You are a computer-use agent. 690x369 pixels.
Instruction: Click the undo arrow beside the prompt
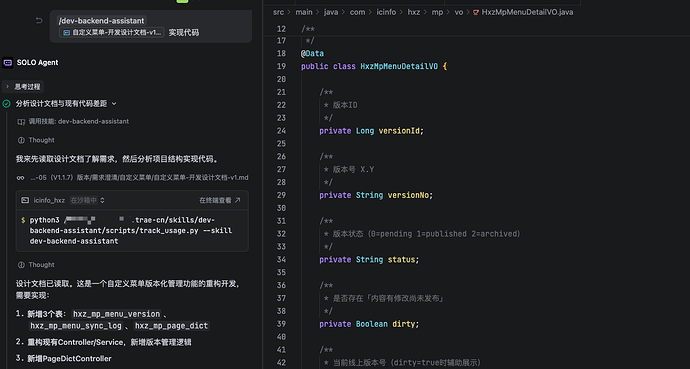(39, 20)
